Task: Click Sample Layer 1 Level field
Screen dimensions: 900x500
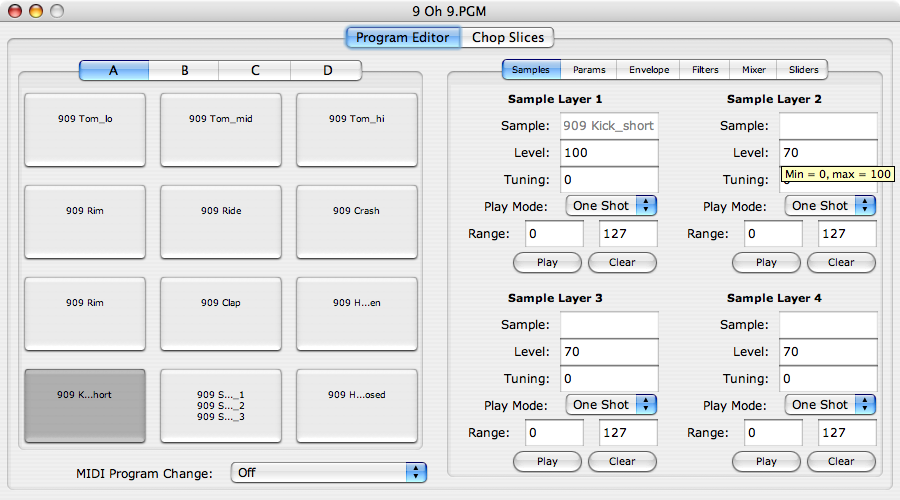Action: click(x=609, y=153)
